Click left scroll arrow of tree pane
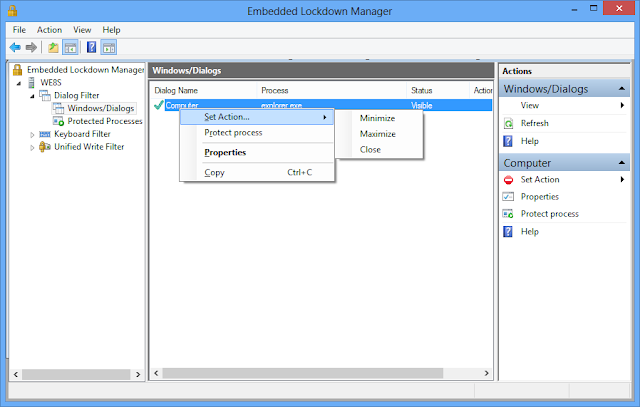Viewport: 640px width, 407px height. 16,374
